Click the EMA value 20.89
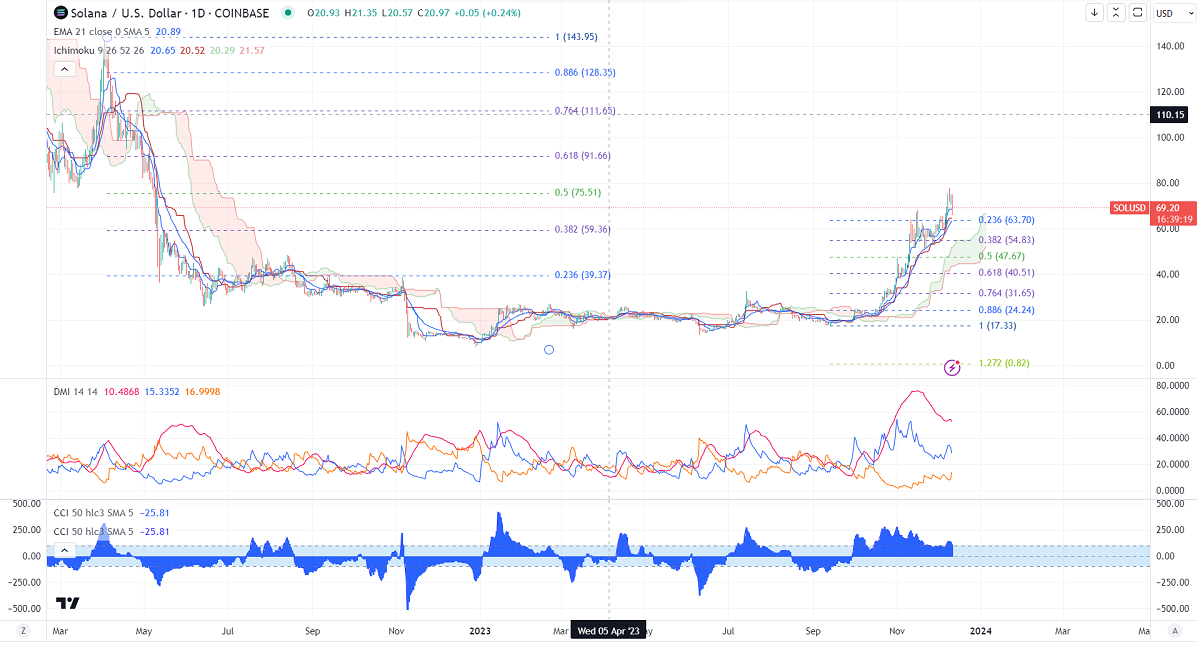This screenshot has width=1197, height=647. tap(168, 32)
